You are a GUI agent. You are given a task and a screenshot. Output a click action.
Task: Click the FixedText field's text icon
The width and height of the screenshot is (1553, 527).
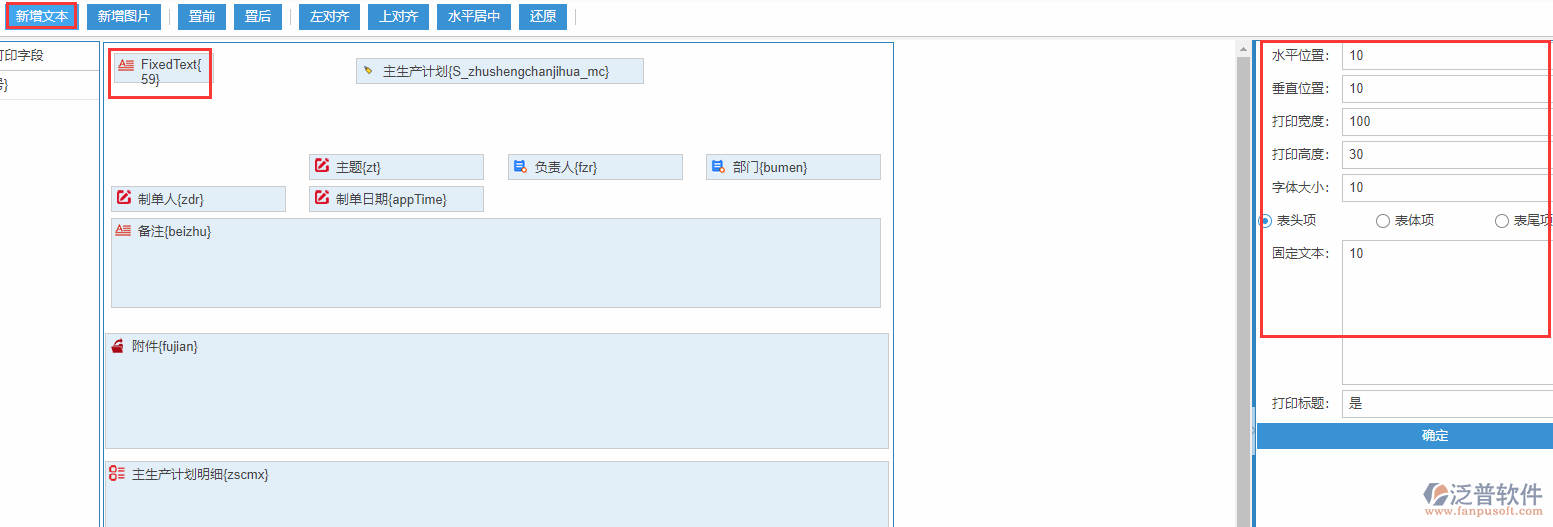[126, 65]
